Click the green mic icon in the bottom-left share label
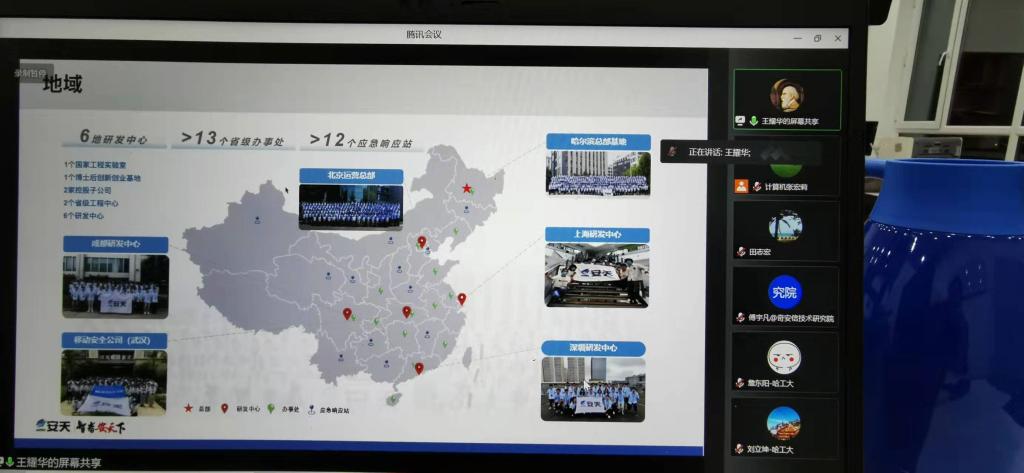This screenshot has width=1024, height=473. (9, 463)
